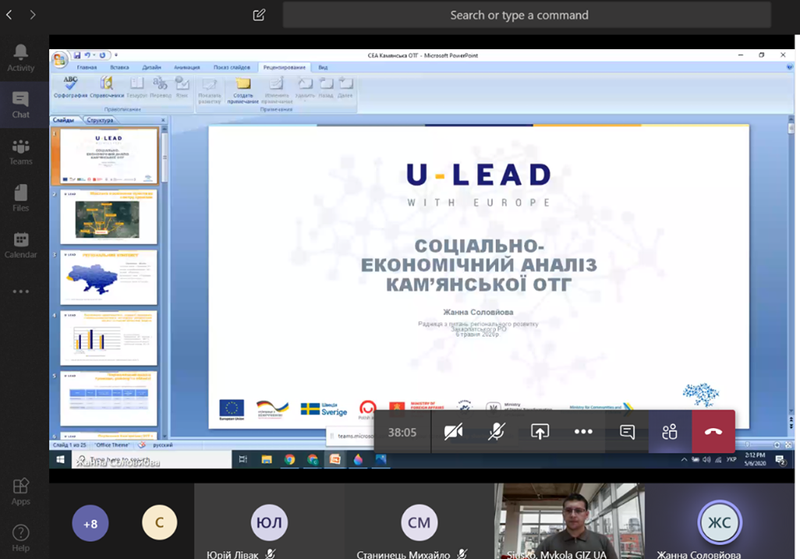
Task: Switch to Главная ribbon tab
Action: [87, 67]
